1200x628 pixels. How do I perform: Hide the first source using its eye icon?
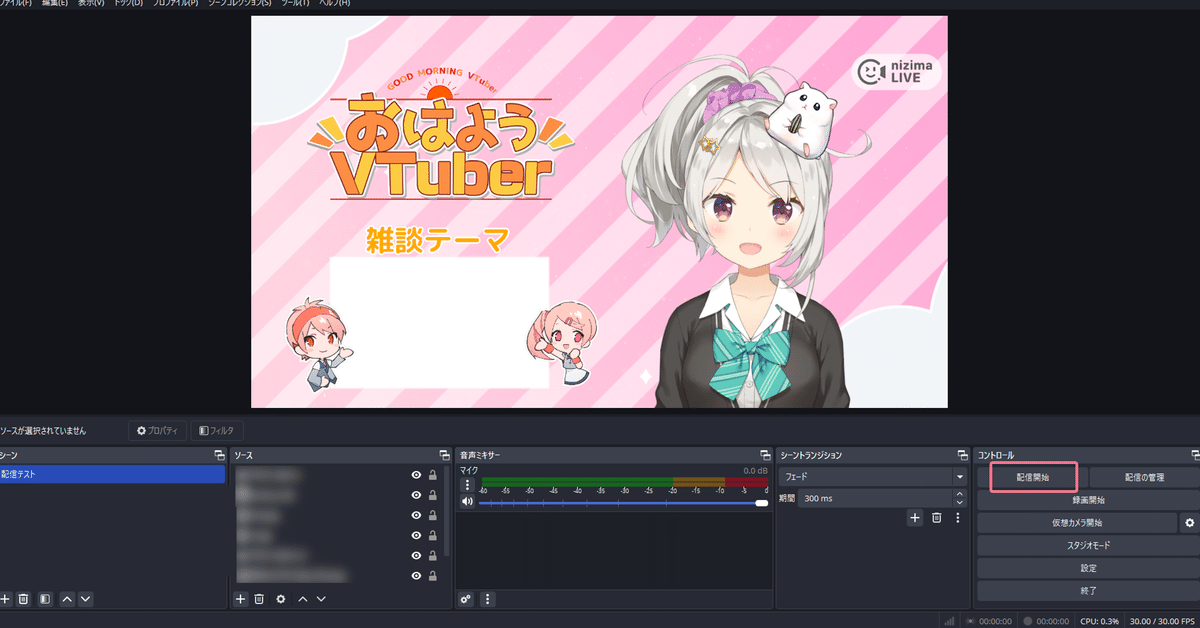click(x=416, y=476)
